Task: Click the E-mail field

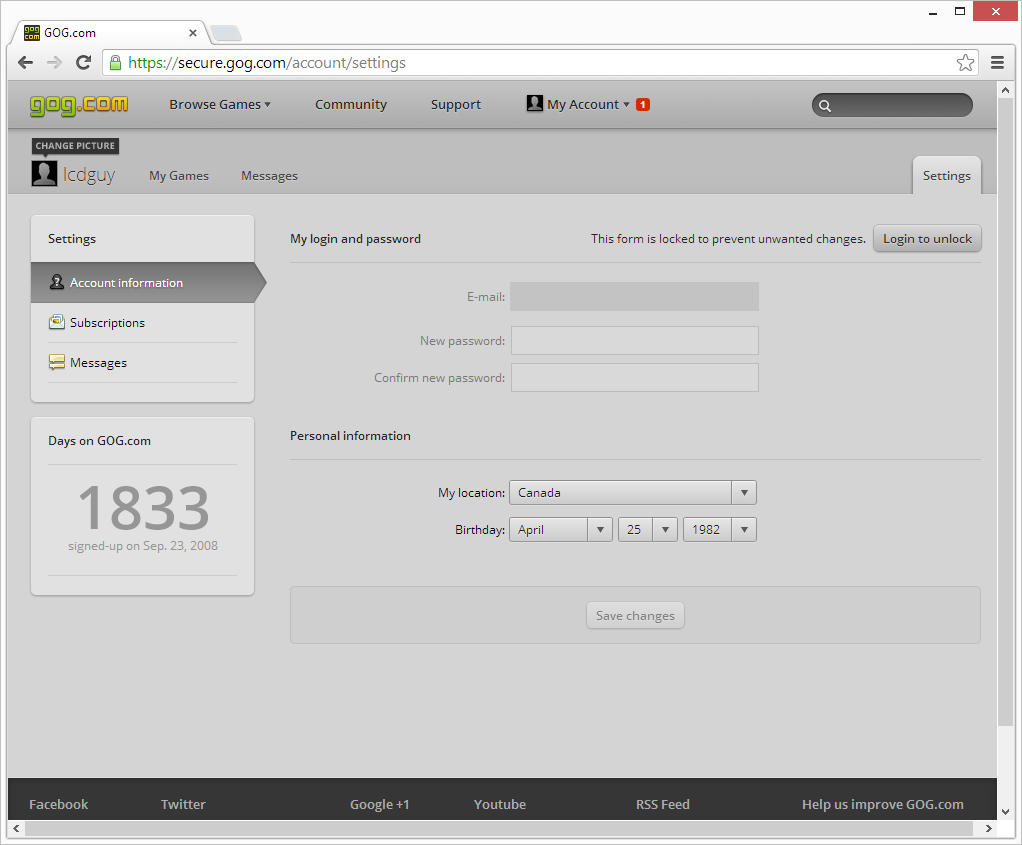Action: click(x=634, y=297)
